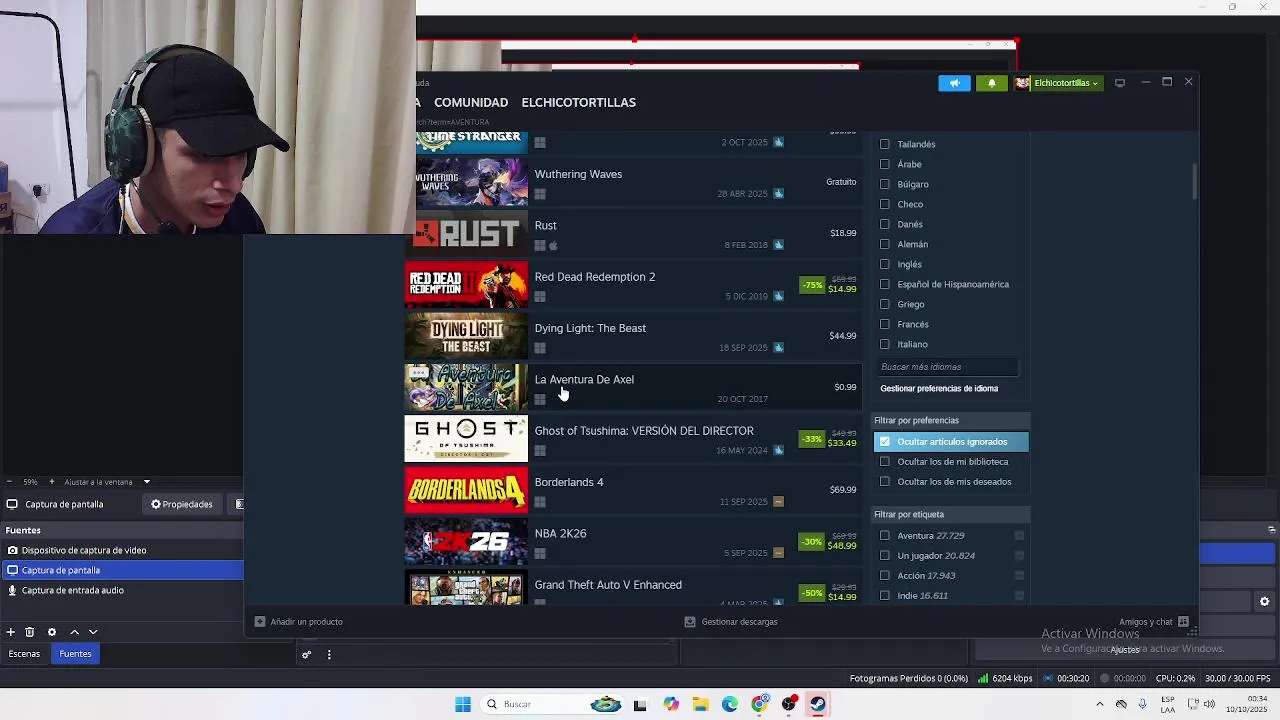The height and width of the screenshot is (720, 1280).
Task: Check the Aventura tag filter
Action: tap(884, 535)
